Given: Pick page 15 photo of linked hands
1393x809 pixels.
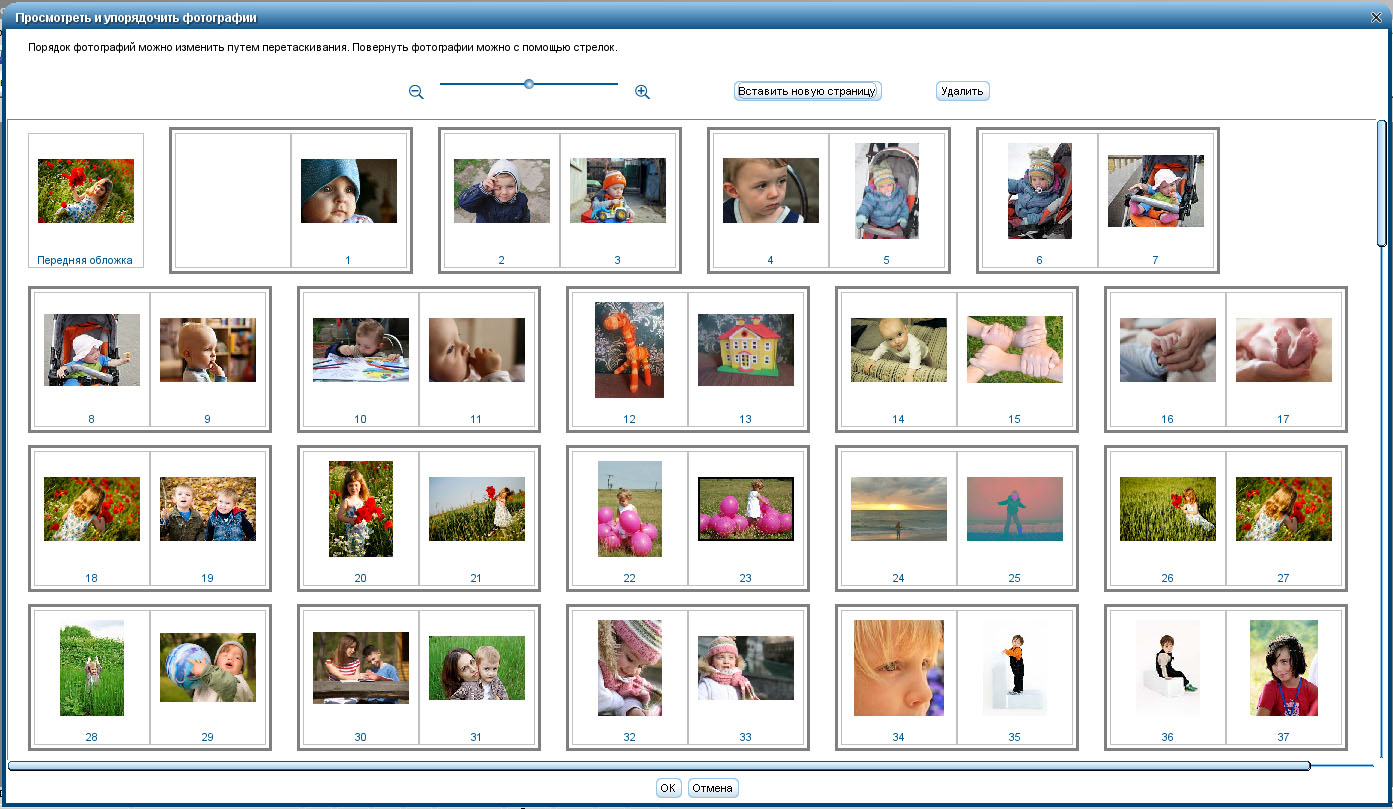Looking at the screenshot, I should (x=1014, y=350).
